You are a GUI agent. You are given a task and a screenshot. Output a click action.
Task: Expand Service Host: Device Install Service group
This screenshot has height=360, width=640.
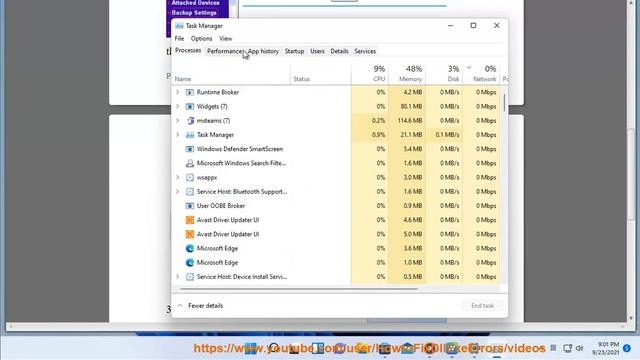(178, 277)
